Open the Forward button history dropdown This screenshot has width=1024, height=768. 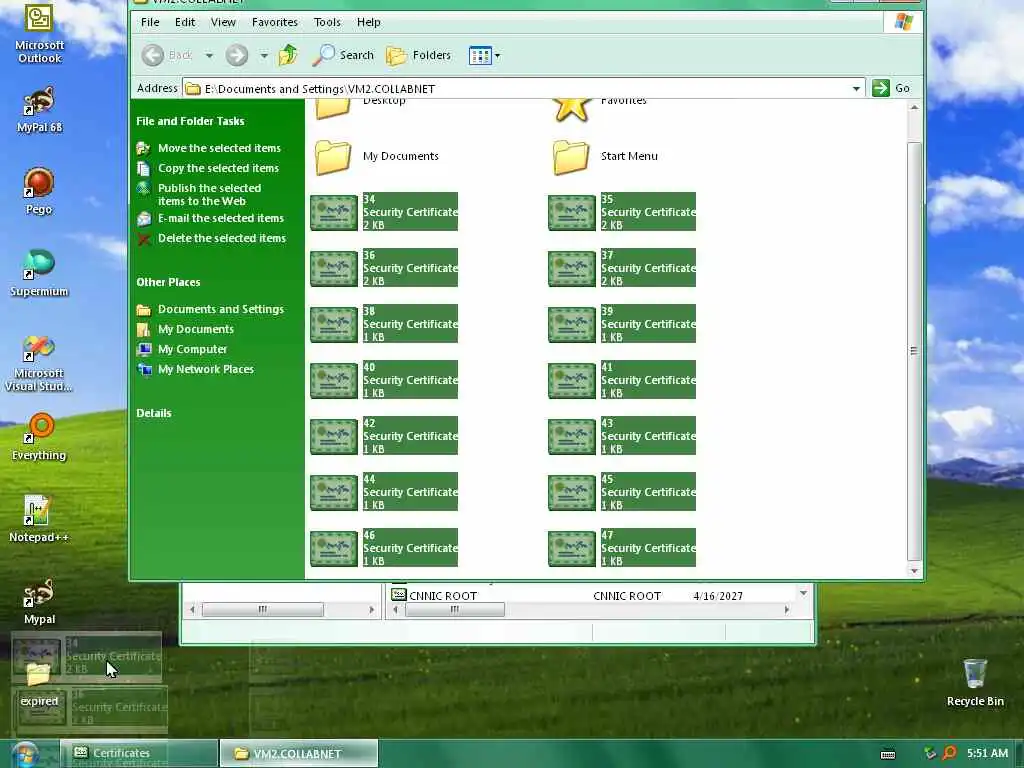tap(264, 56)
